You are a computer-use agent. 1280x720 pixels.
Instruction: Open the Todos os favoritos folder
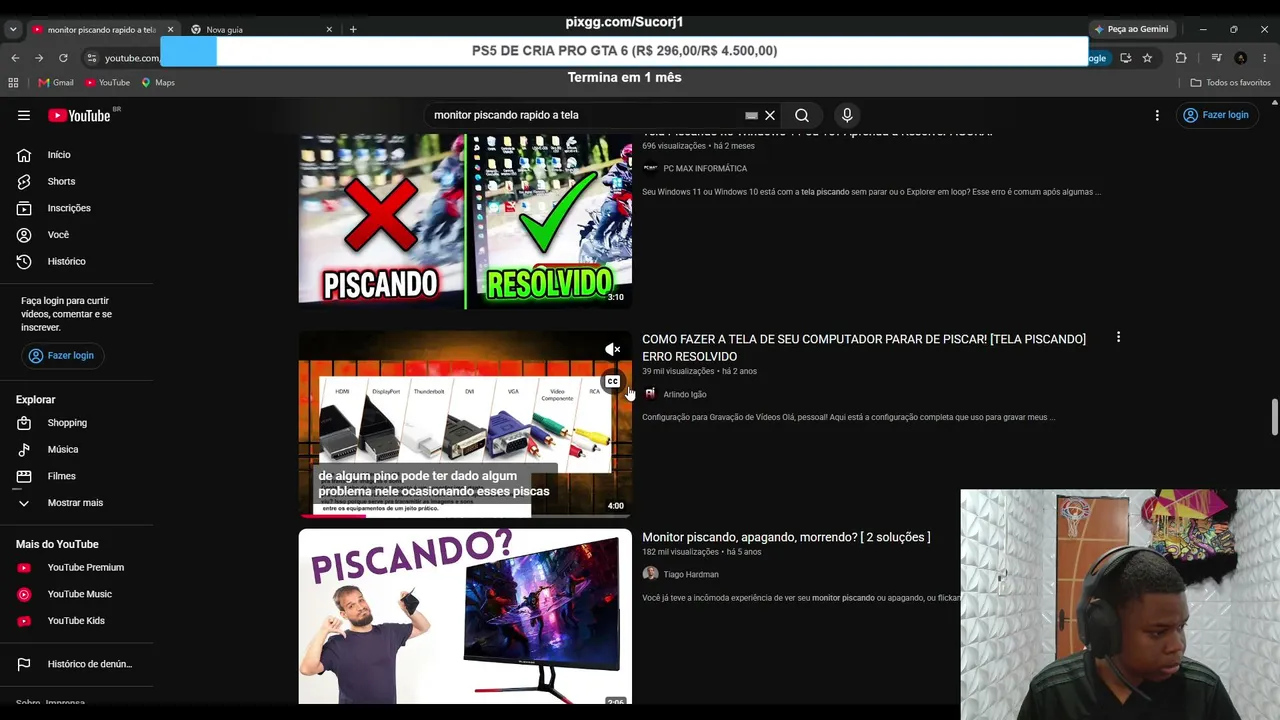[x=1231, y=83]
